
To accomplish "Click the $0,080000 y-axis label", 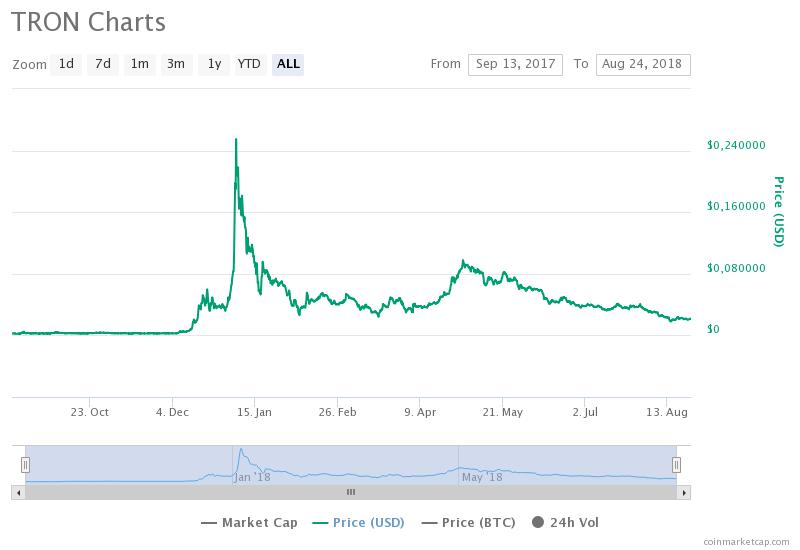I will 736,268.
